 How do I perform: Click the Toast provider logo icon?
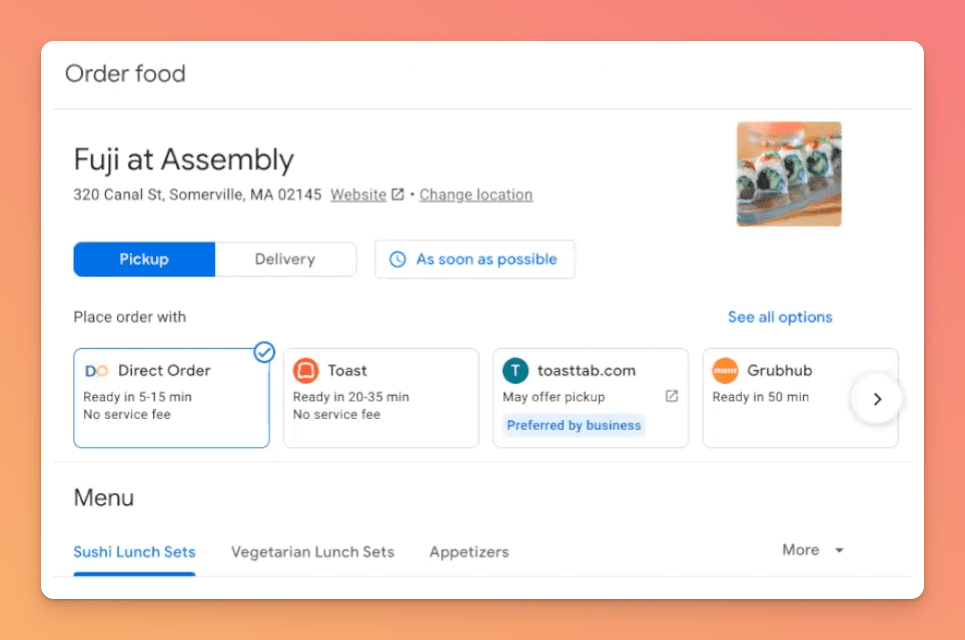306,370
